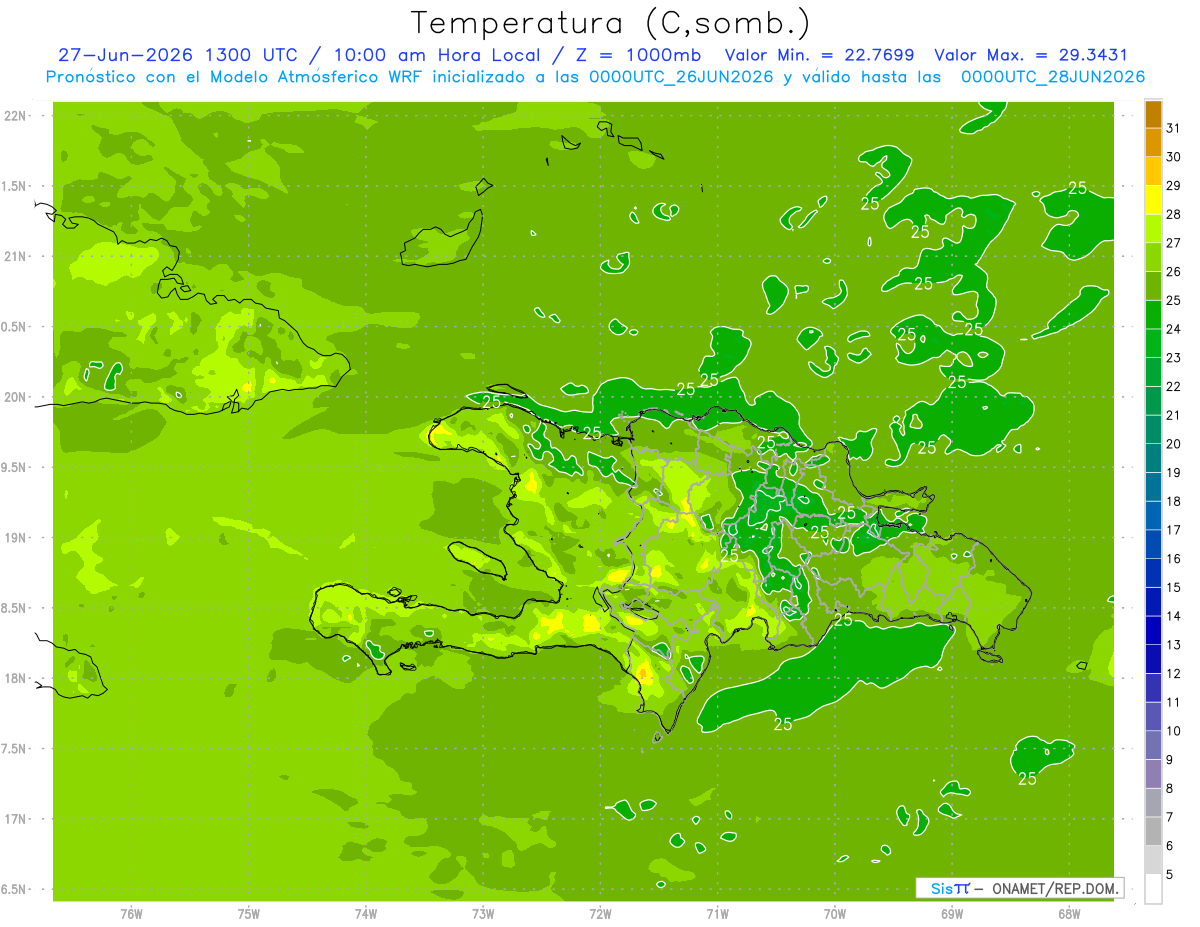This screenshot has height=927, width=1200.
Task: Click the '76W' longitude axis label
Action: click(x=131, y=914)
